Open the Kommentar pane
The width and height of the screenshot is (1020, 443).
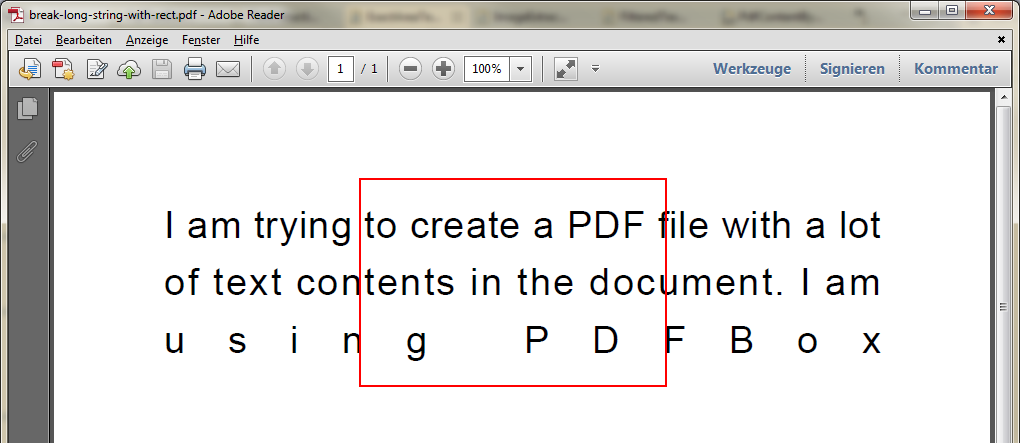tap(956, 69)
